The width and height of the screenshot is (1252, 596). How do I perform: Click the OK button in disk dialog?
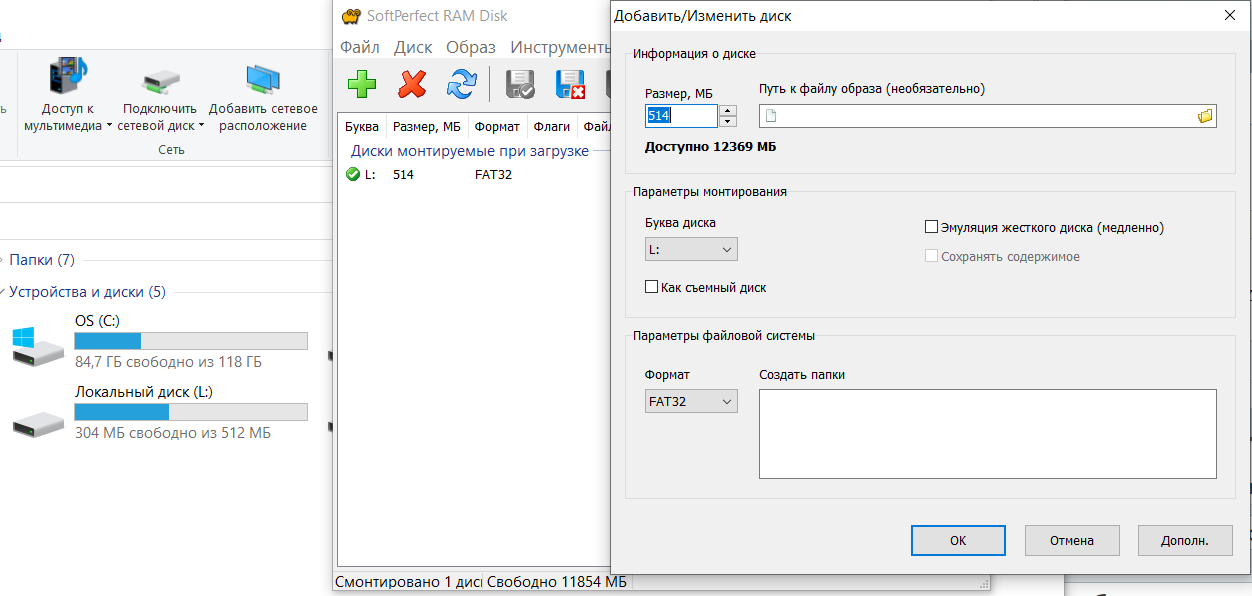[x=958, y=540]
